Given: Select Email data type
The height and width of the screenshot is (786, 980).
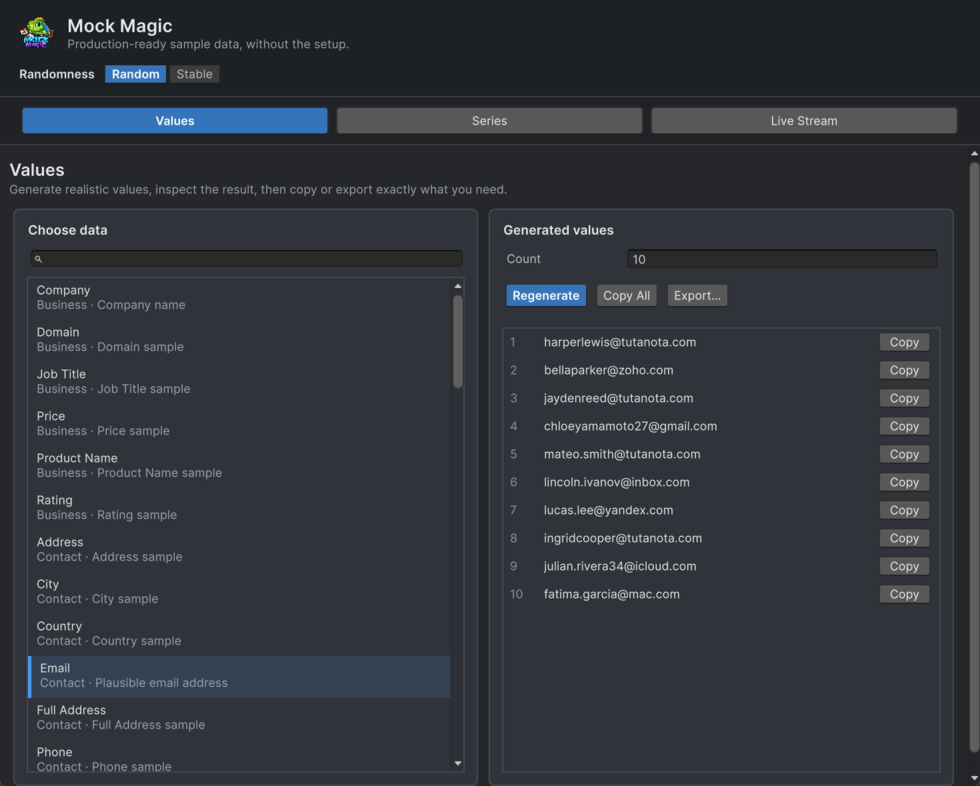Looking at the screenshot, I should click(x=239, y=677).
